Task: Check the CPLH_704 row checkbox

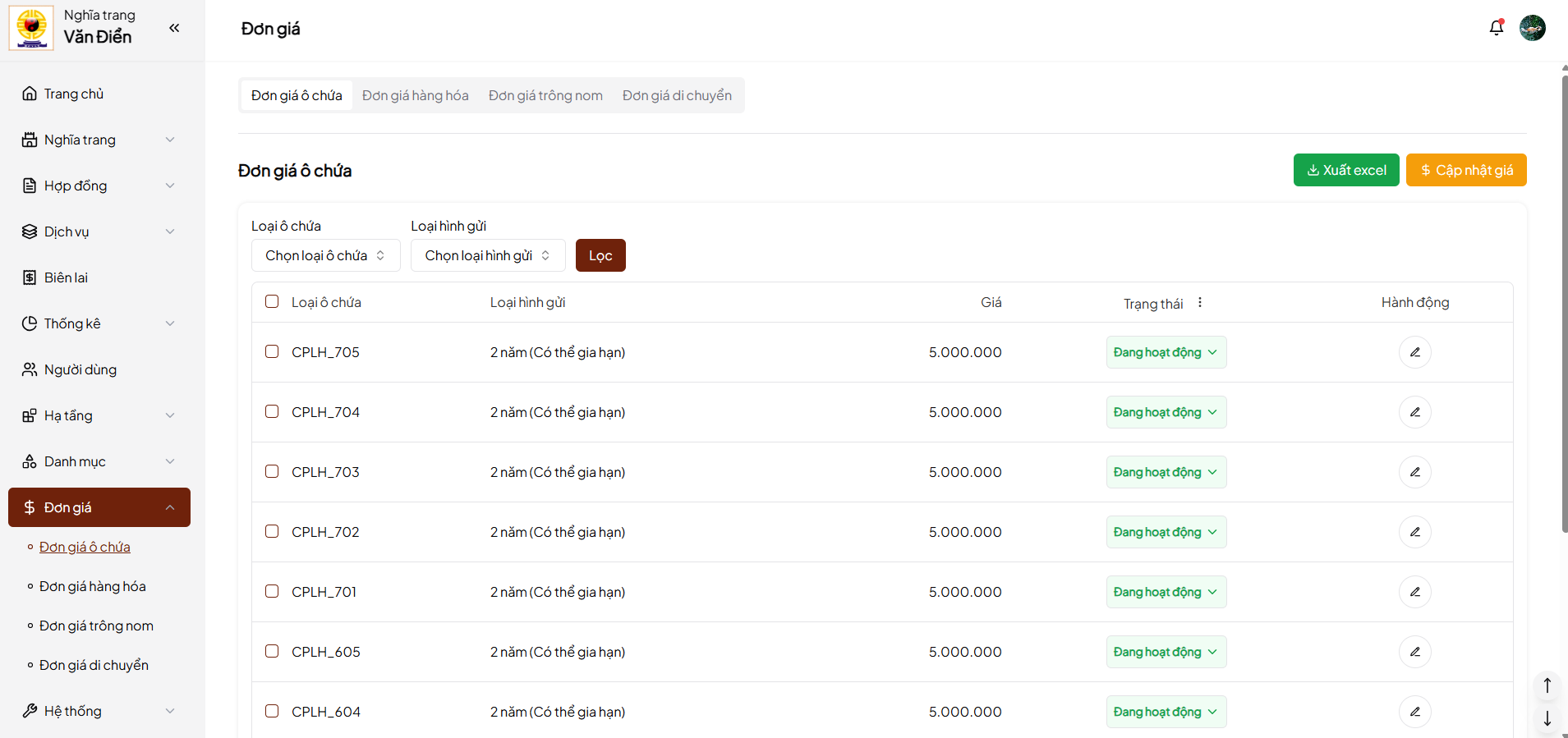Action: pos(272,411)
